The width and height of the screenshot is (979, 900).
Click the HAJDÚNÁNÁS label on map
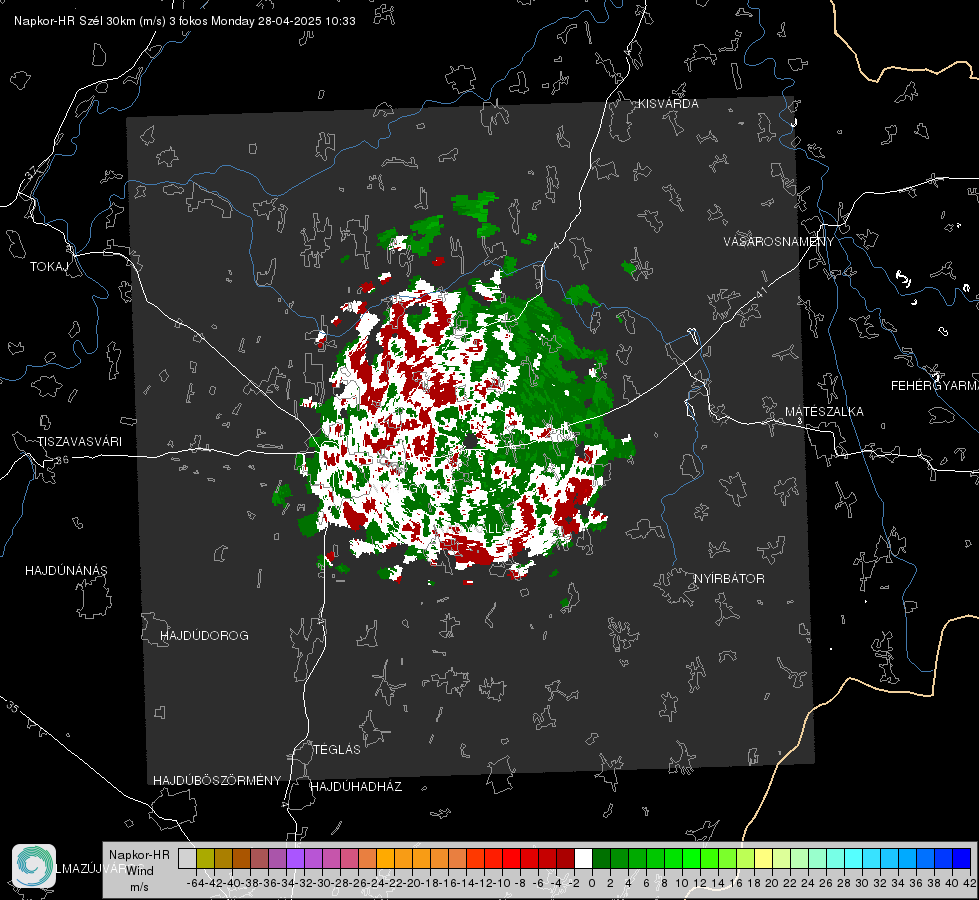(66, 570)
